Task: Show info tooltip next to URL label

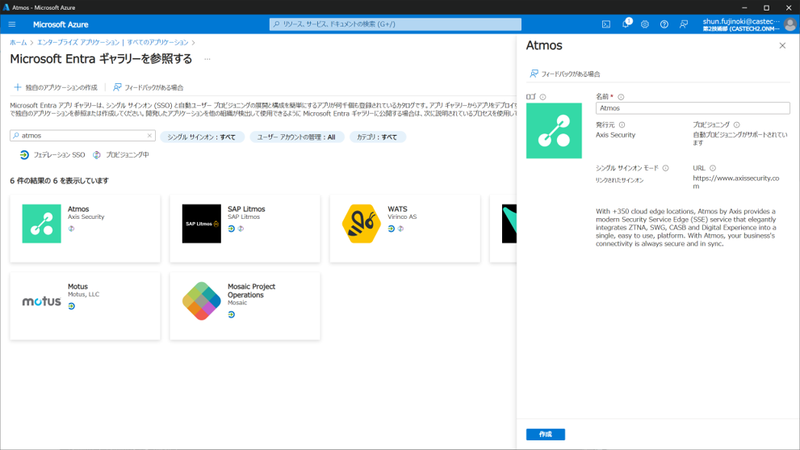Action: [713, 168]
